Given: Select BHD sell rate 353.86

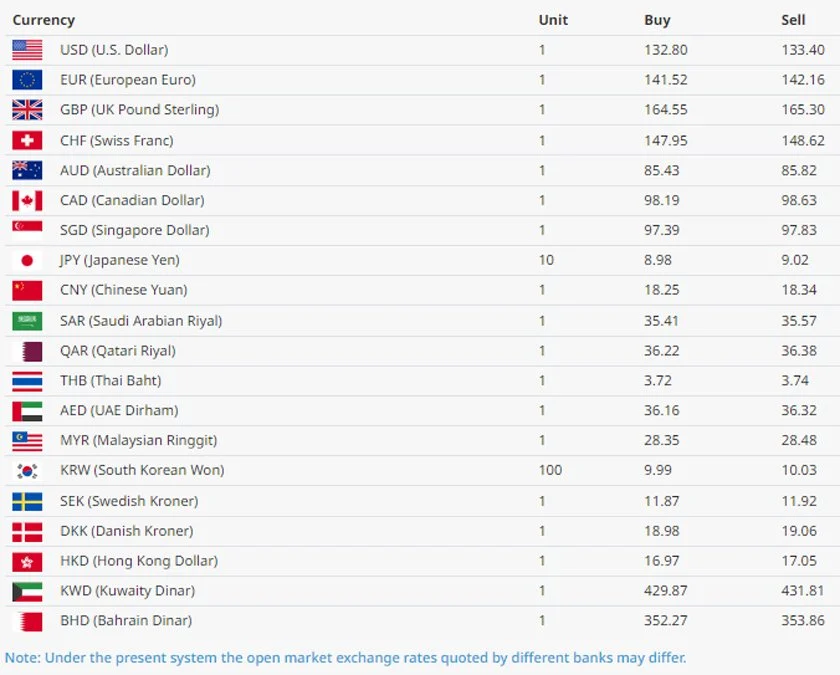Looking at the screenshot, I should (x=803, y=621).
